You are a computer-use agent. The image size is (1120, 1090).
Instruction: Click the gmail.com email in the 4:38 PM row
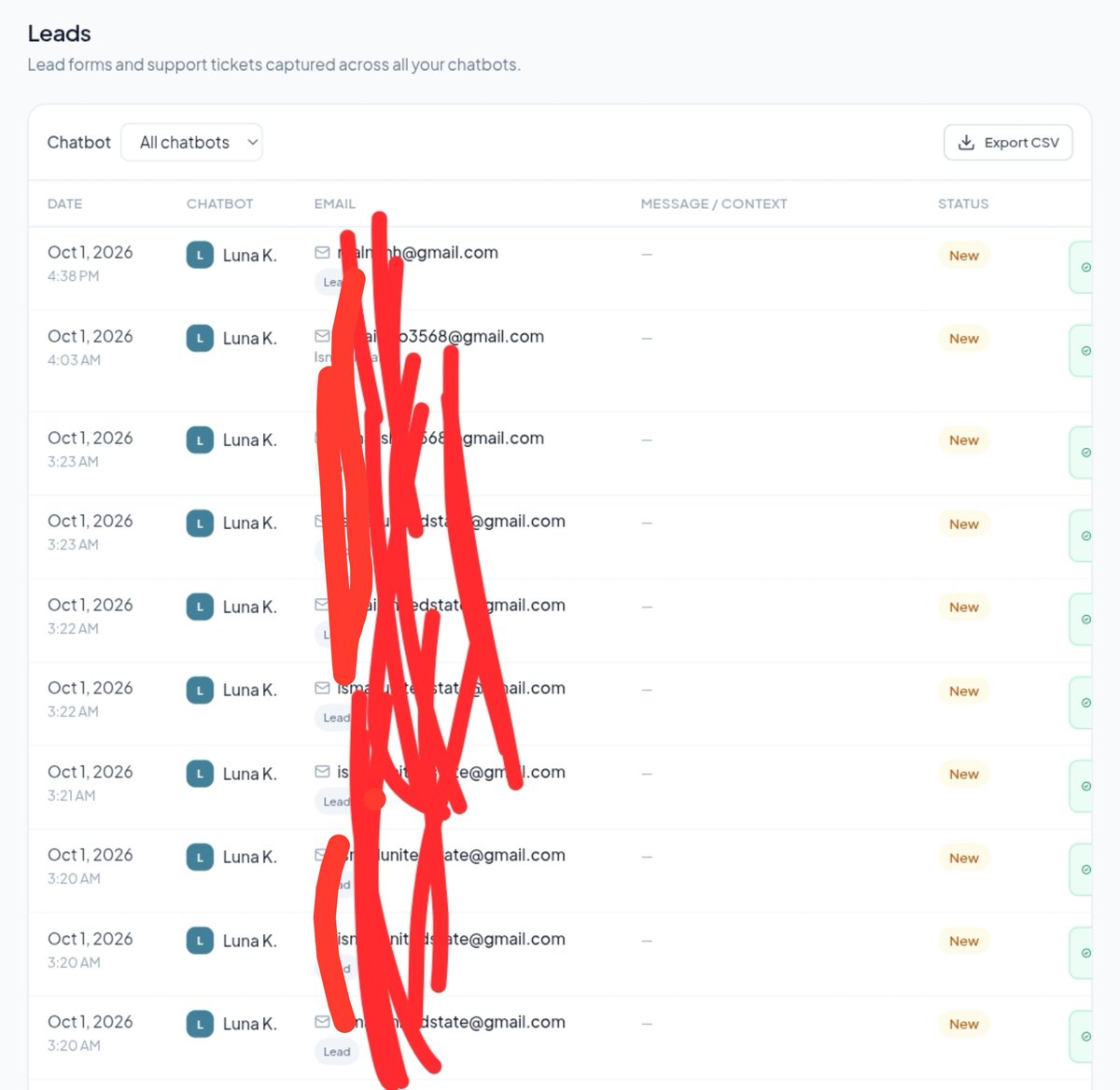coord(417,252)
